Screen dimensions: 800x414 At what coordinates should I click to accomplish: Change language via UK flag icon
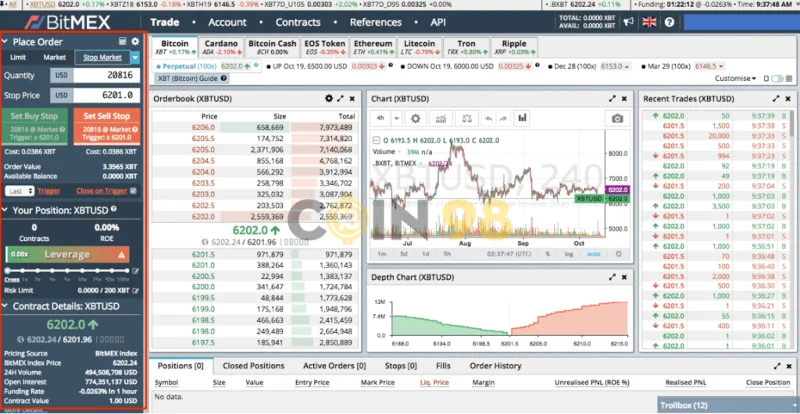(649, 22)
